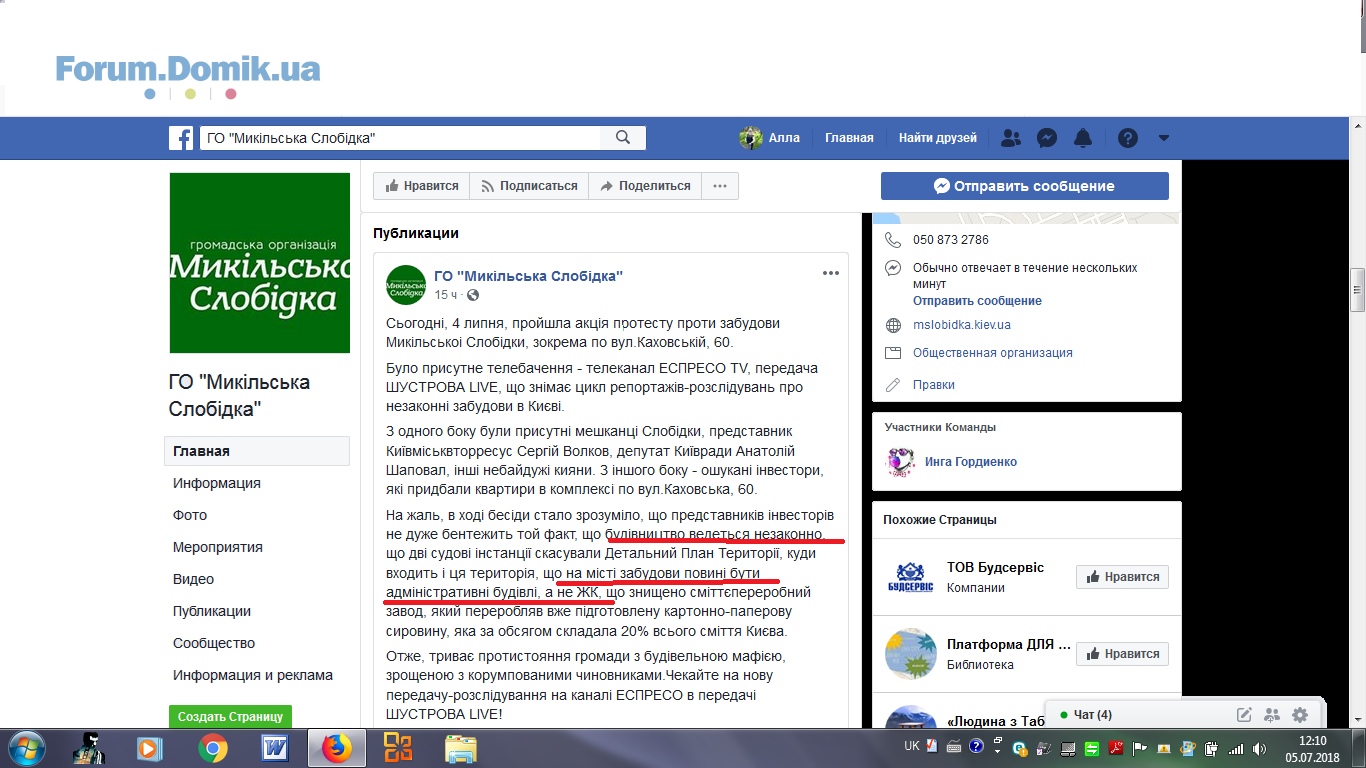The width and height of the screenshot is (1366, 768).
Task: Click the ГО Микільська Слобідка post avatar
Action: [x=406, y=285]
